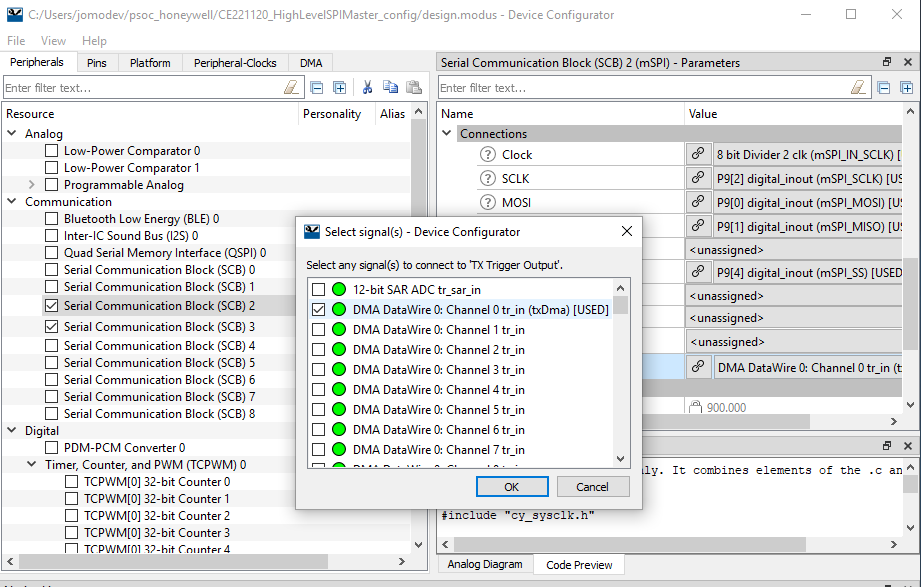Screen dimensions: 921x587
Task: Collapse the Connections parameter section
Action: tap(447, 133)
